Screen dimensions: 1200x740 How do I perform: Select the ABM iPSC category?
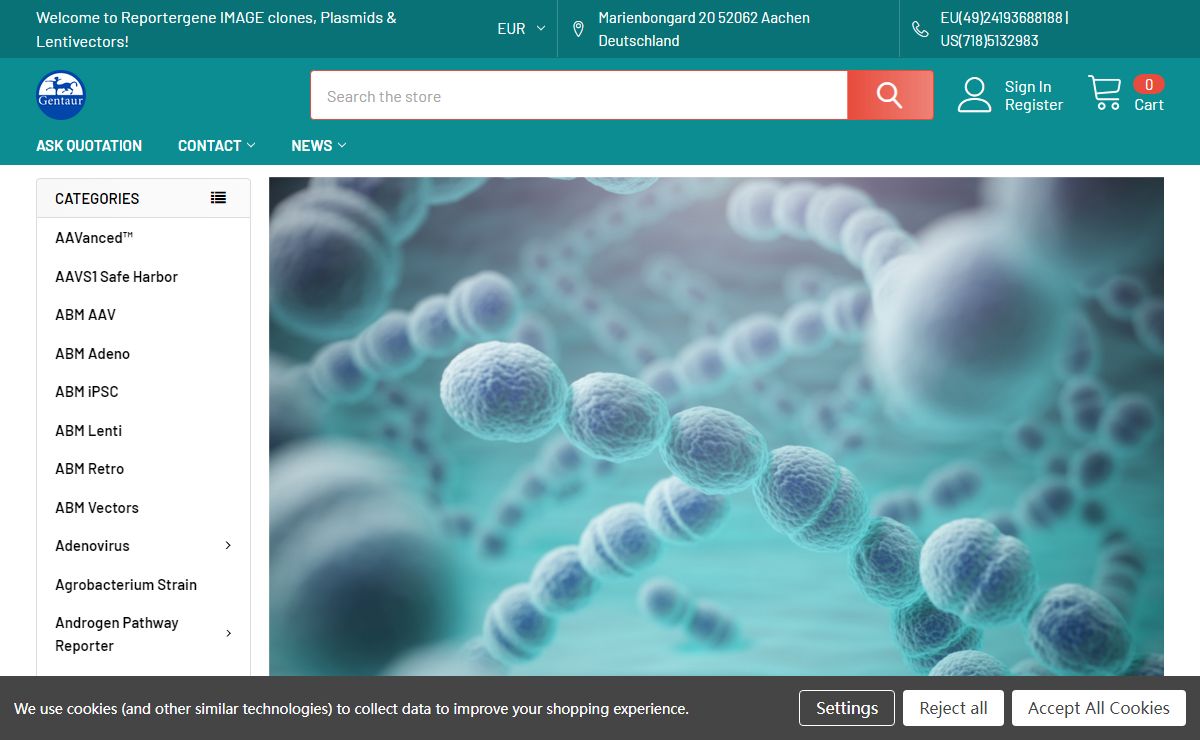(86, 392)
